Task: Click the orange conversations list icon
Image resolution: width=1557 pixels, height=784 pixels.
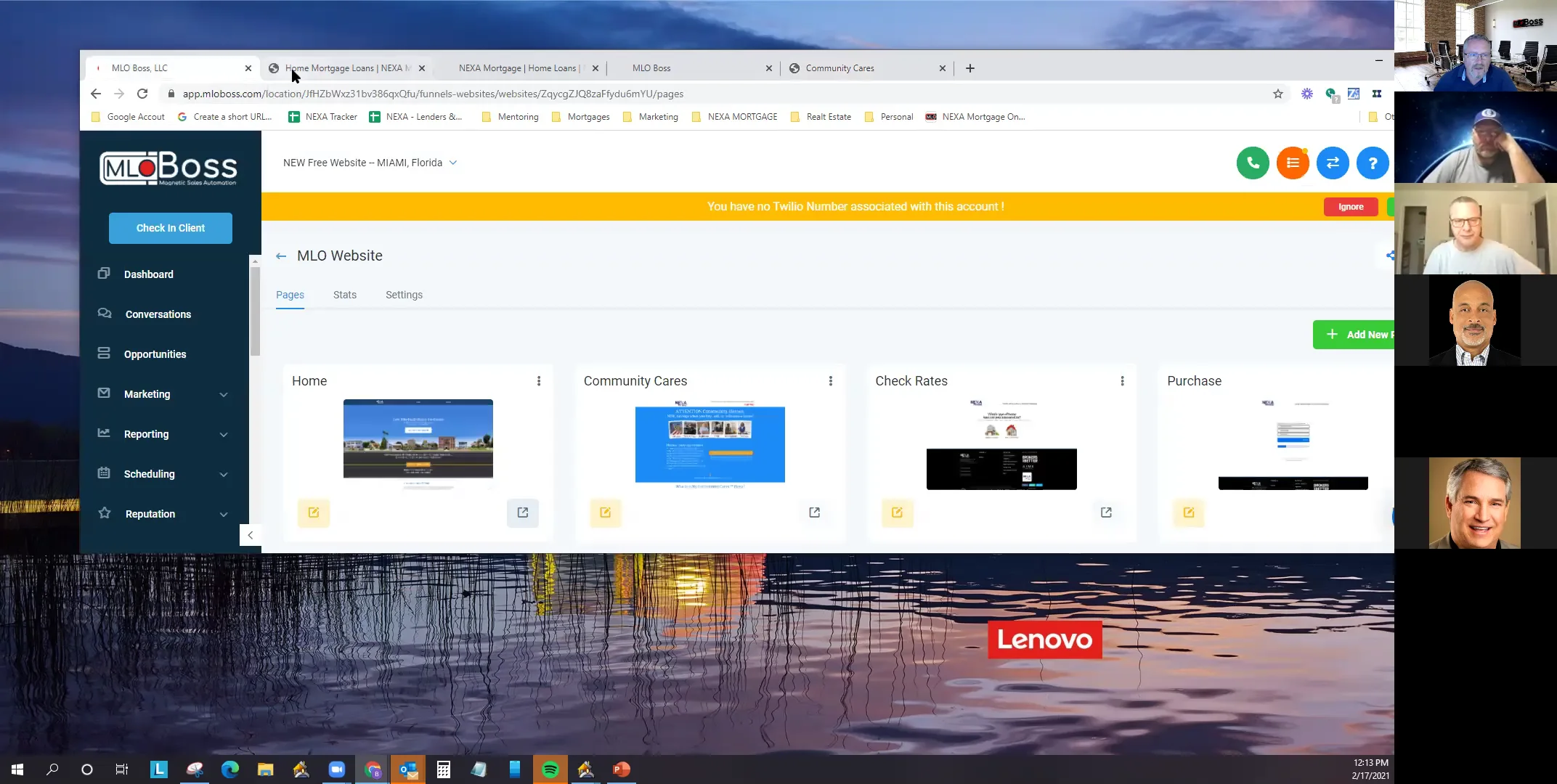Action: pos(1292,163)
